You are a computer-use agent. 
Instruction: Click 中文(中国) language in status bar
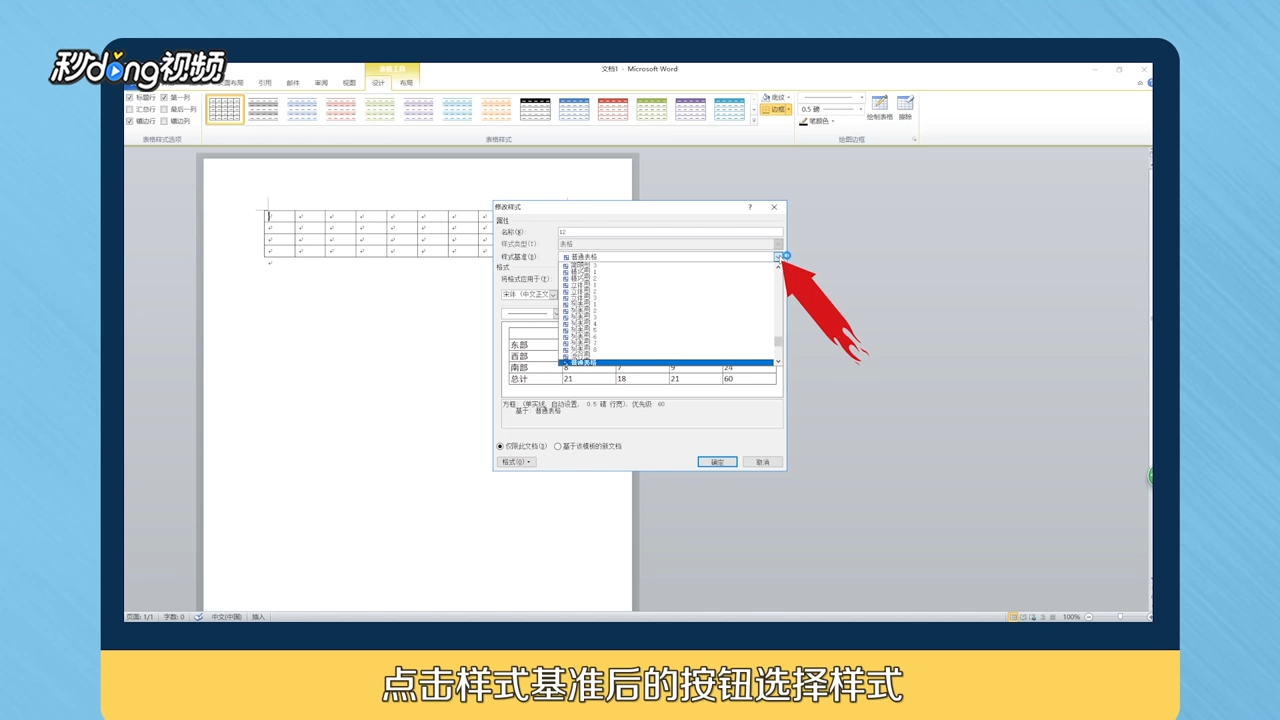(x=227, y=617)
